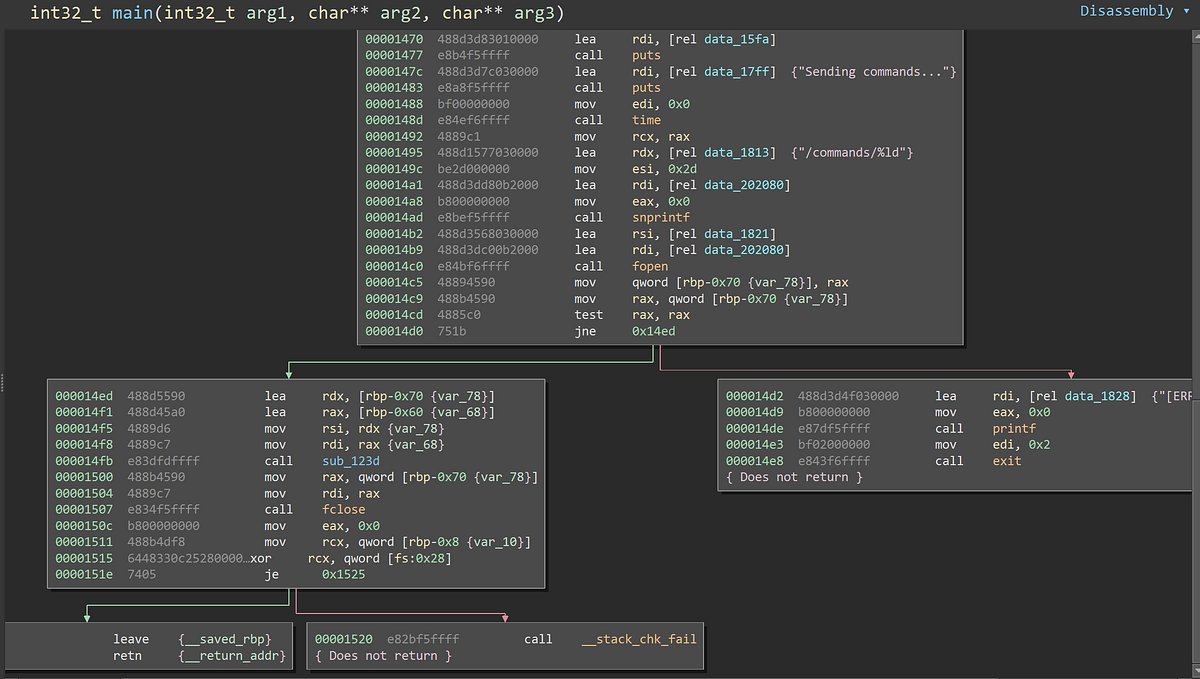This screenshot has width=1200, height=679.
Task: Click data_1813 reference
Action: (x=736, y=152)
